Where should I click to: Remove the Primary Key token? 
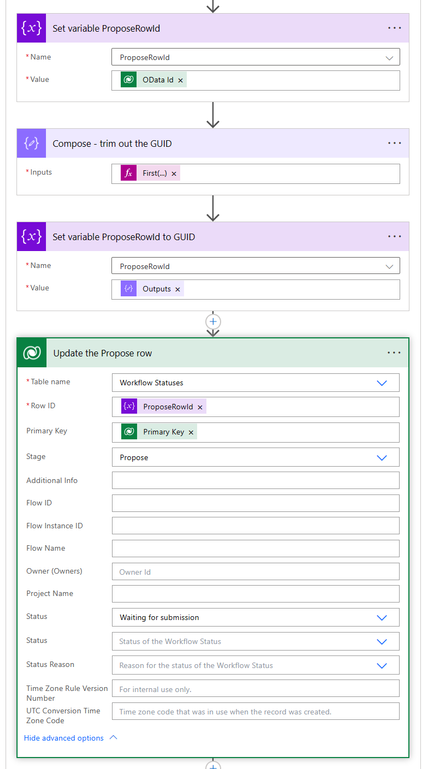(191, 432)
